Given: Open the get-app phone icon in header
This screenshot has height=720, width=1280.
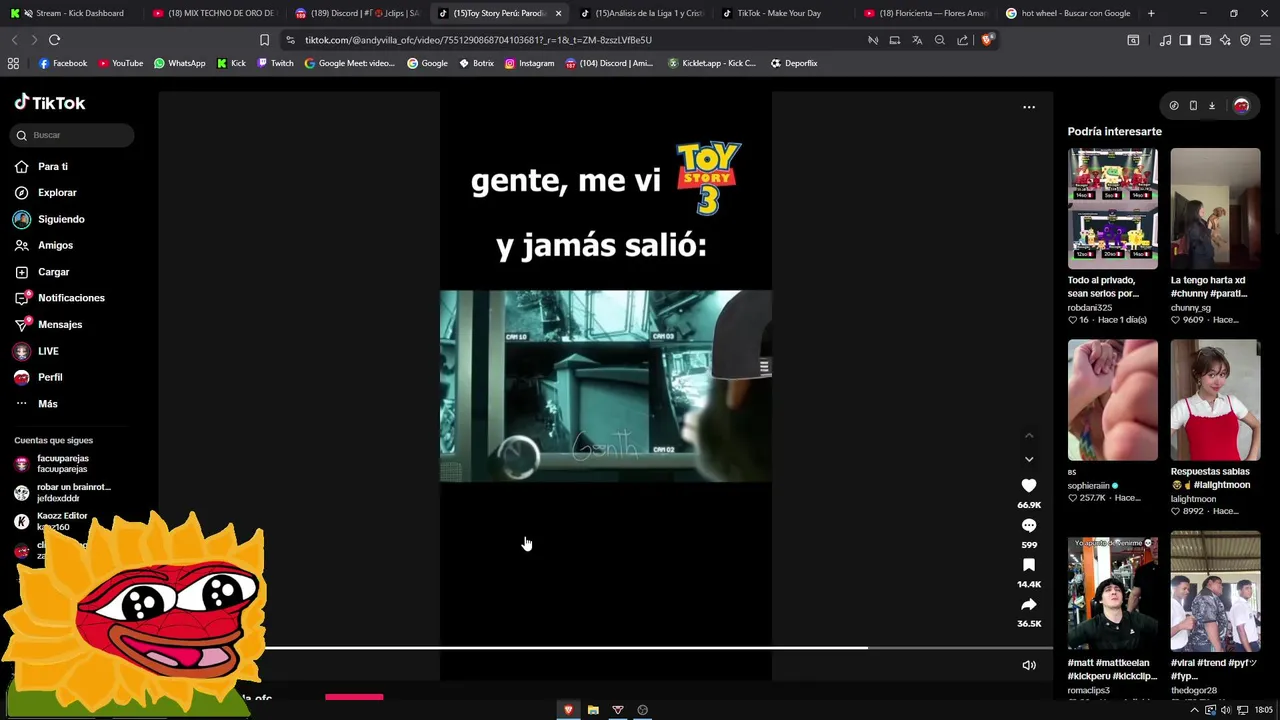Looking at the screenshot, I should coord(1193,105).
